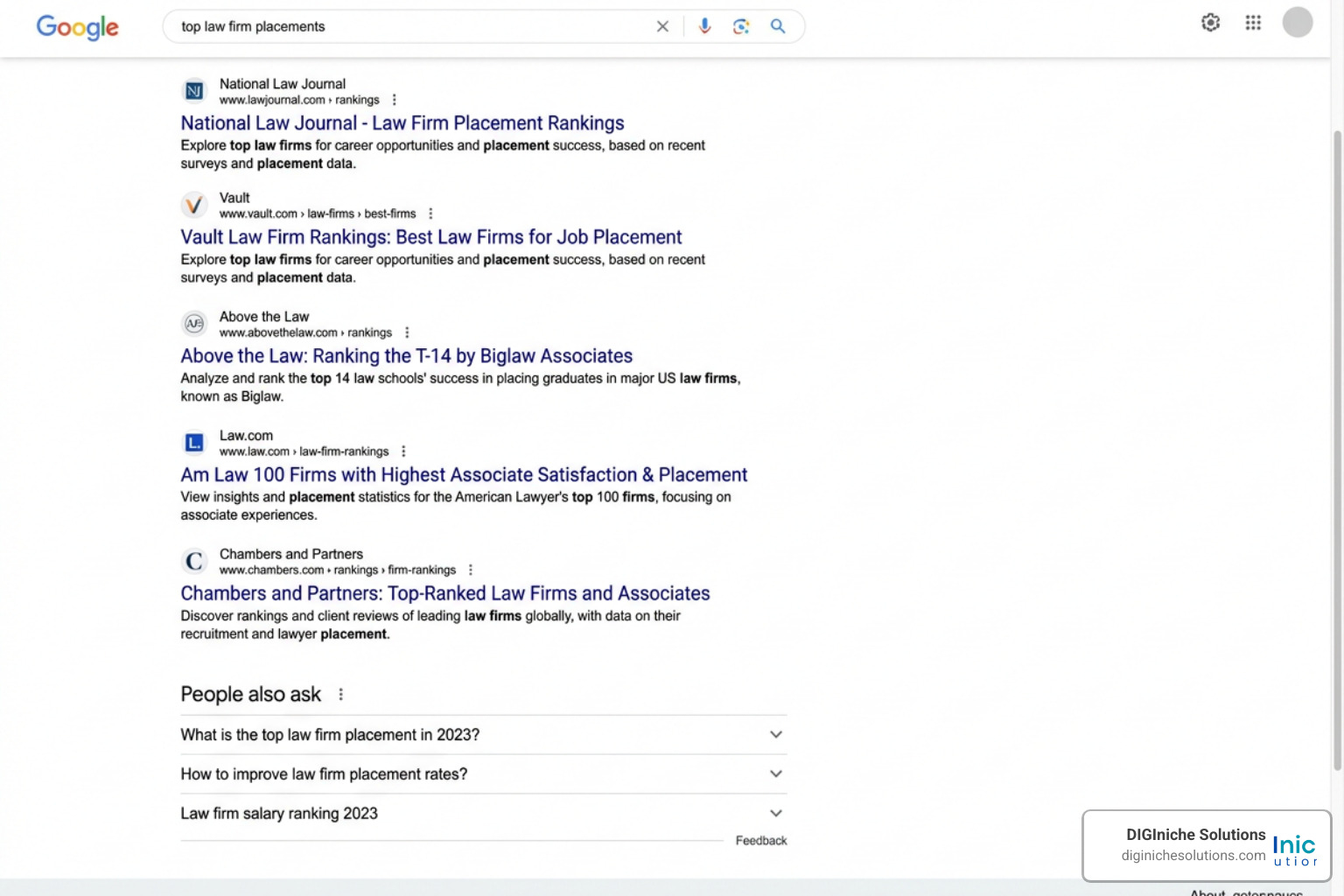Click the 'People also ask' heading
Viewport: 1344px width, 896px height.
tap(251, 695)
